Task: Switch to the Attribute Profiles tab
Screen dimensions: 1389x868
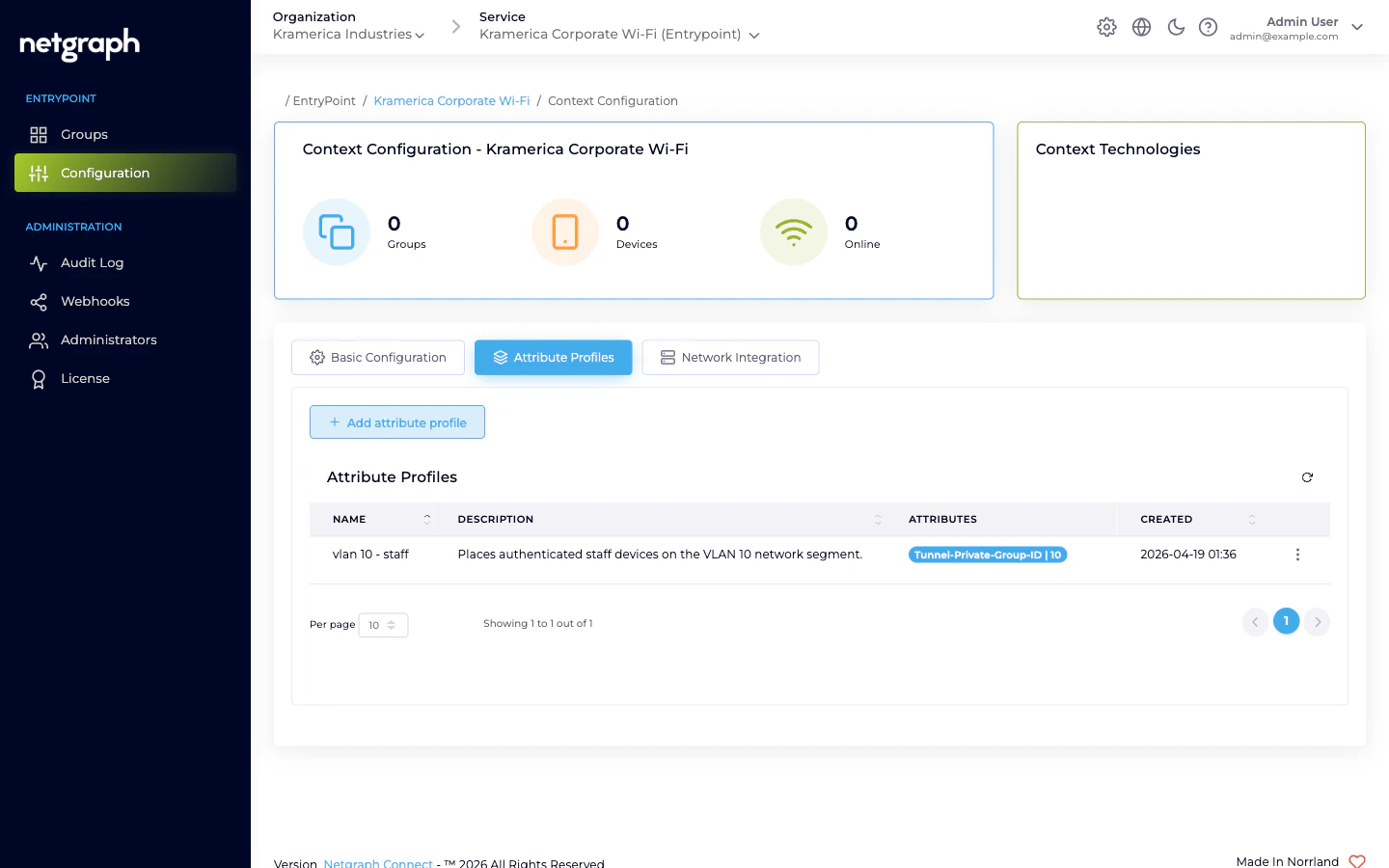Action: 554,358
